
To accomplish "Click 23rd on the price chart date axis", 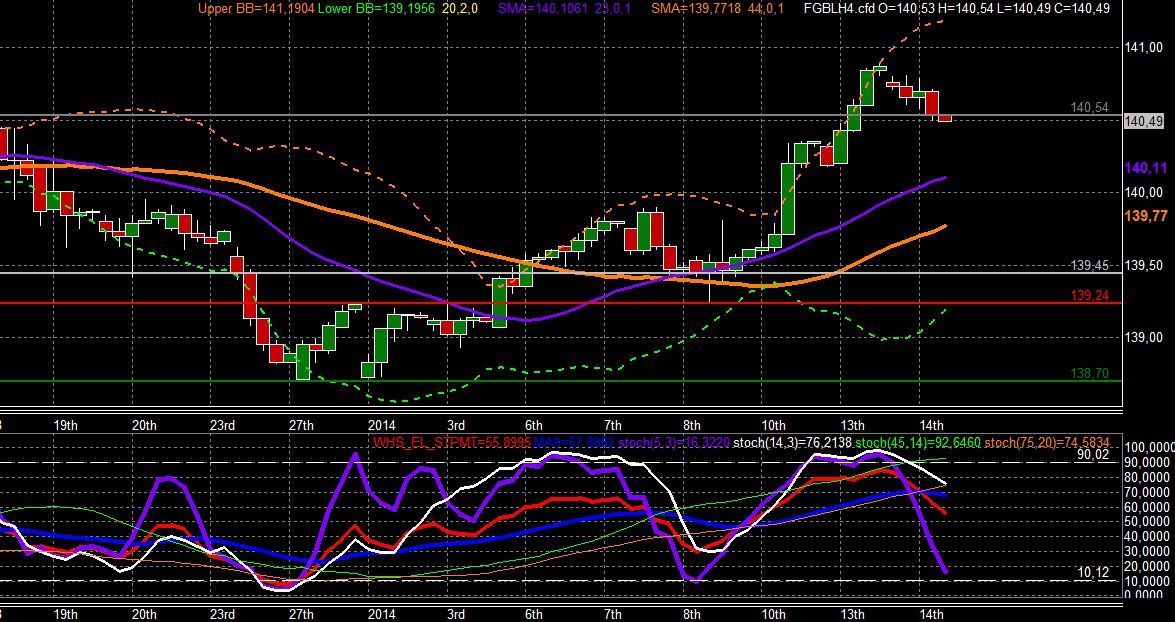I will [x=223, y=425].
